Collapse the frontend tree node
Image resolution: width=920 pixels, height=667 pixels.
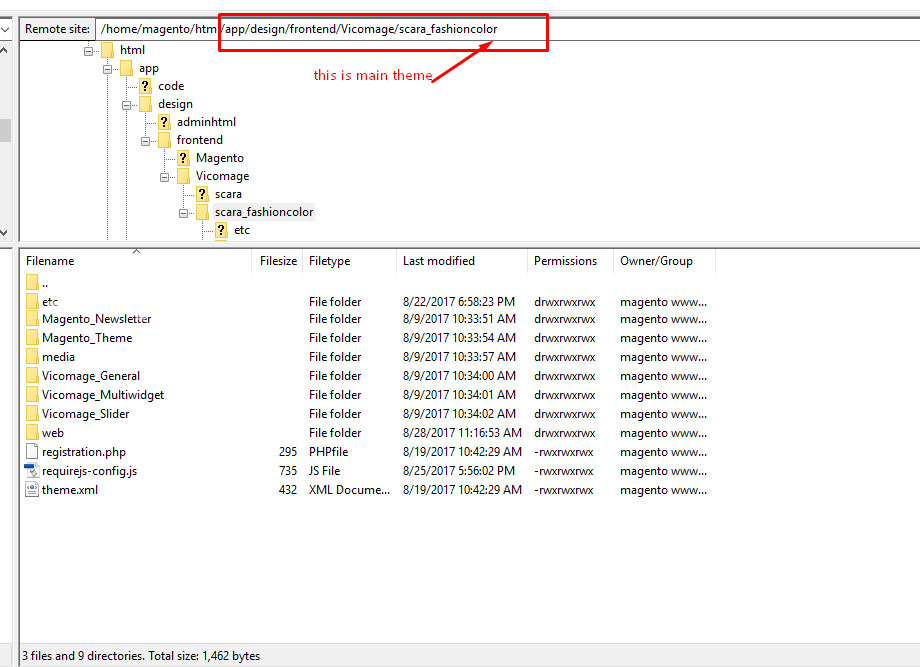click(x=146, y=141)
